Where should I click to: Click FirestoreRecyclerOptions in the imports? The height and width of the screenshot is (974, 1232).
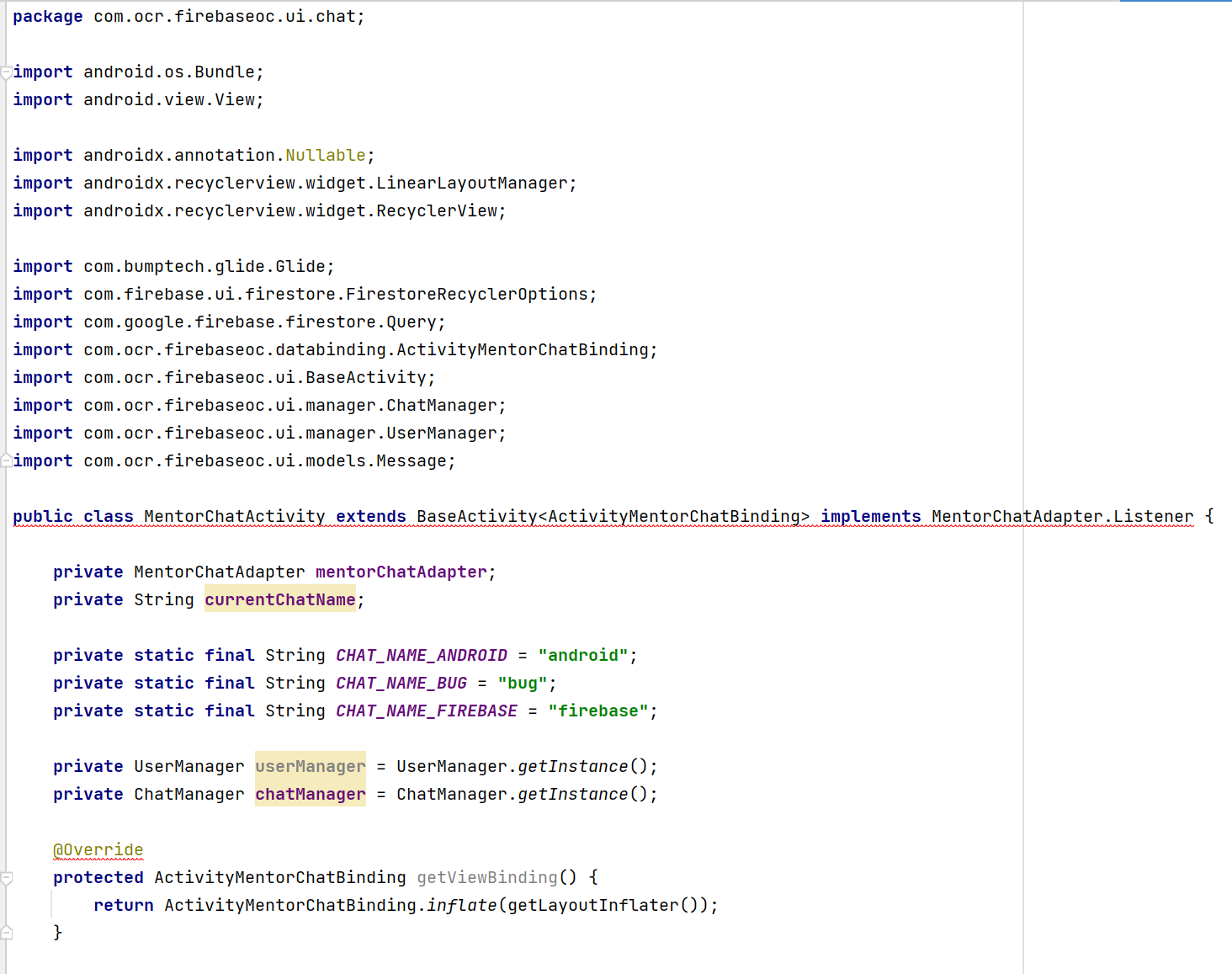pyautogui.click(x=467, y=295)
